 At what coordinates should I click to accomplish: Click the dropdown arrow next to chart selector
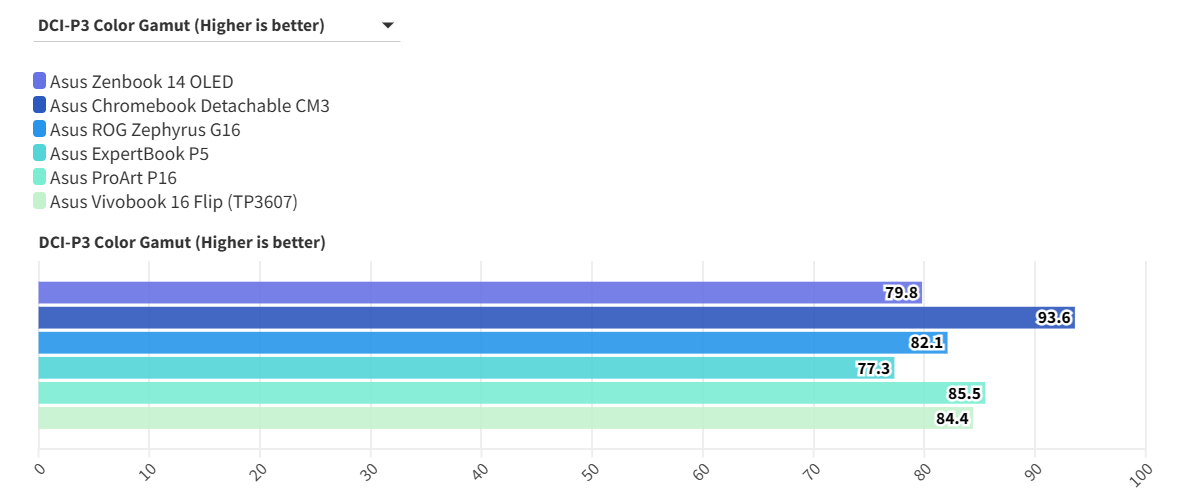click(x=388, y=26)
